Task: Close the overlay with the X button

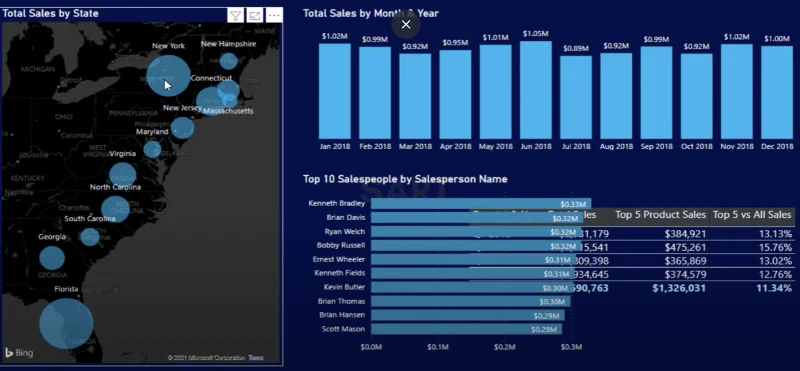Action: click(x=406, y=24)
